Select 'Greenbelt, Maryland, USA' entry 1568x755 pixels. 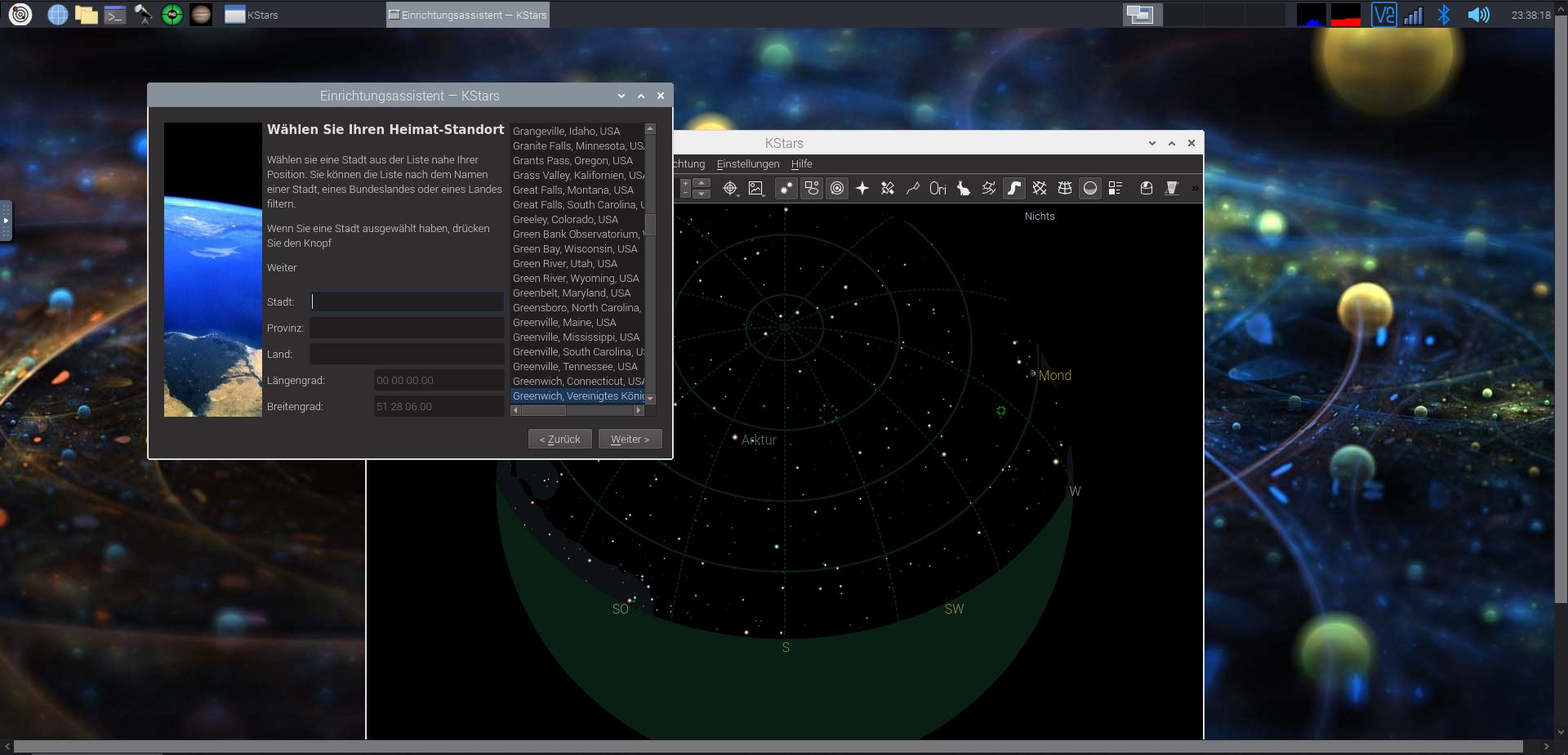577,293
